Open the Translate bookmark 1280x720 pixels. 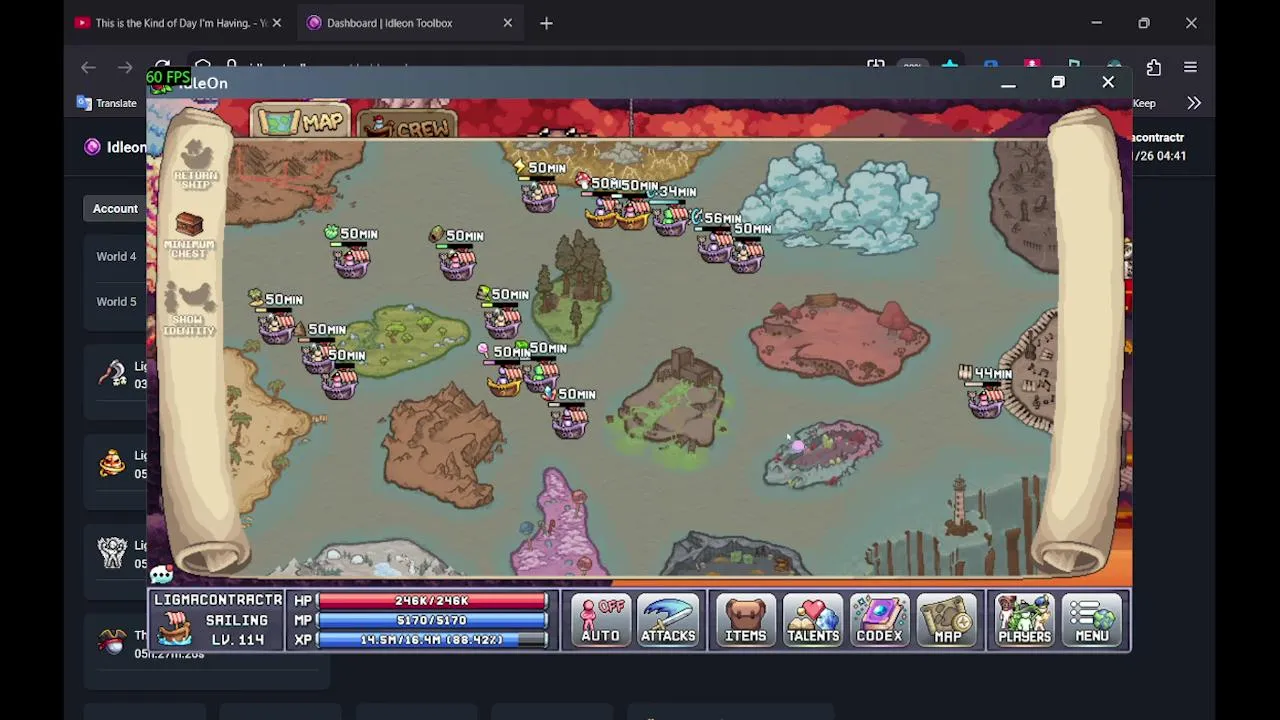click(106, 103)
